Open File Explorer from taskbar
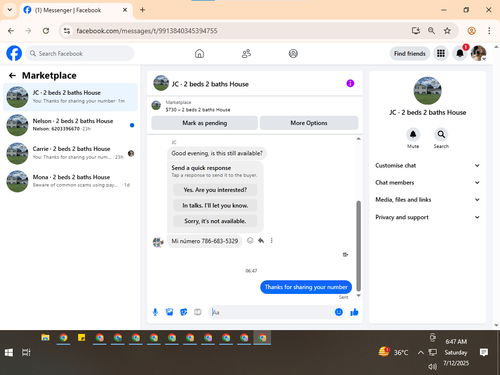 (45, 338)
